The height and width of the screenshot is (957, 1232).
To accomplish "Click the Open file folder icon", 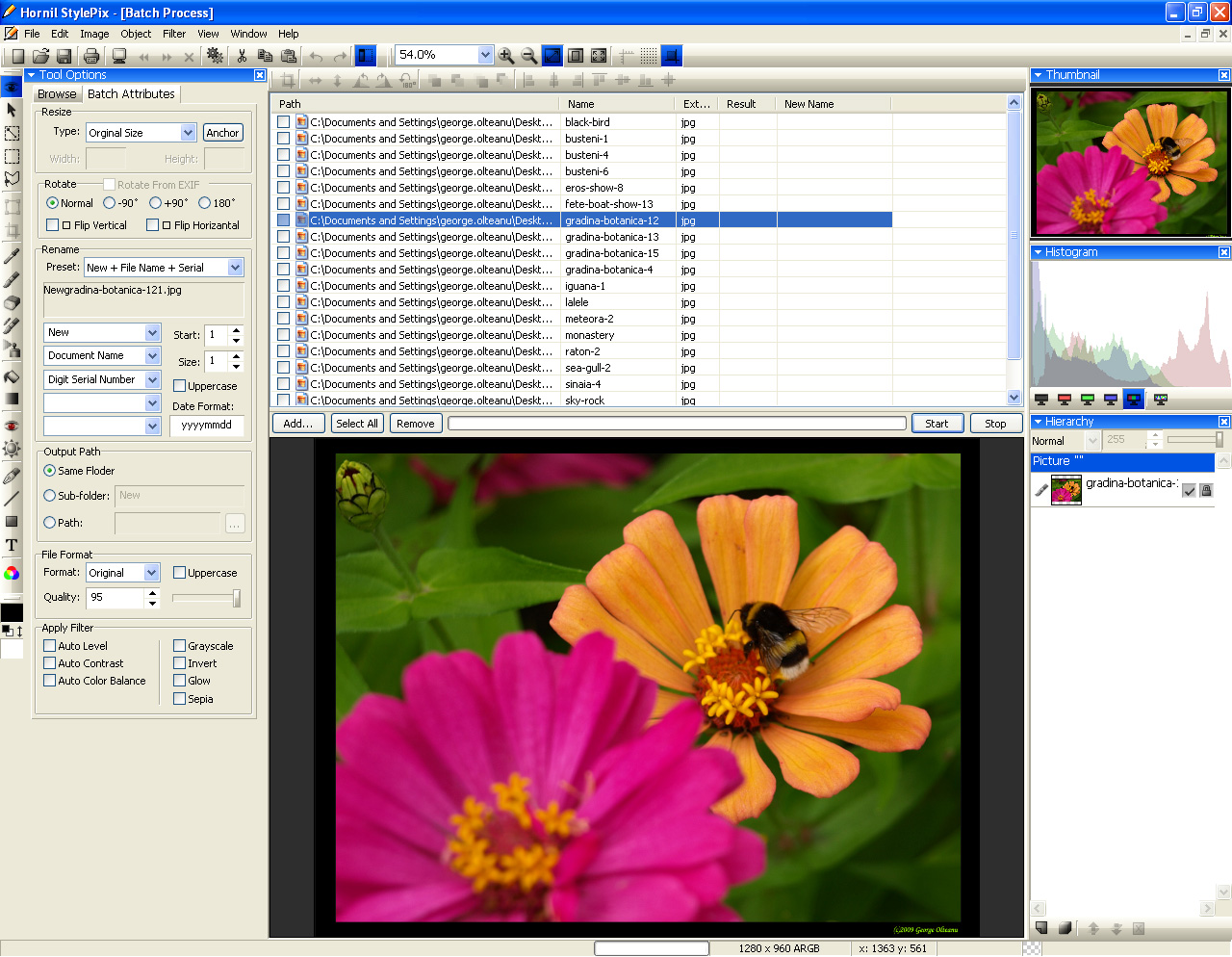I will (x=40, y=56).
